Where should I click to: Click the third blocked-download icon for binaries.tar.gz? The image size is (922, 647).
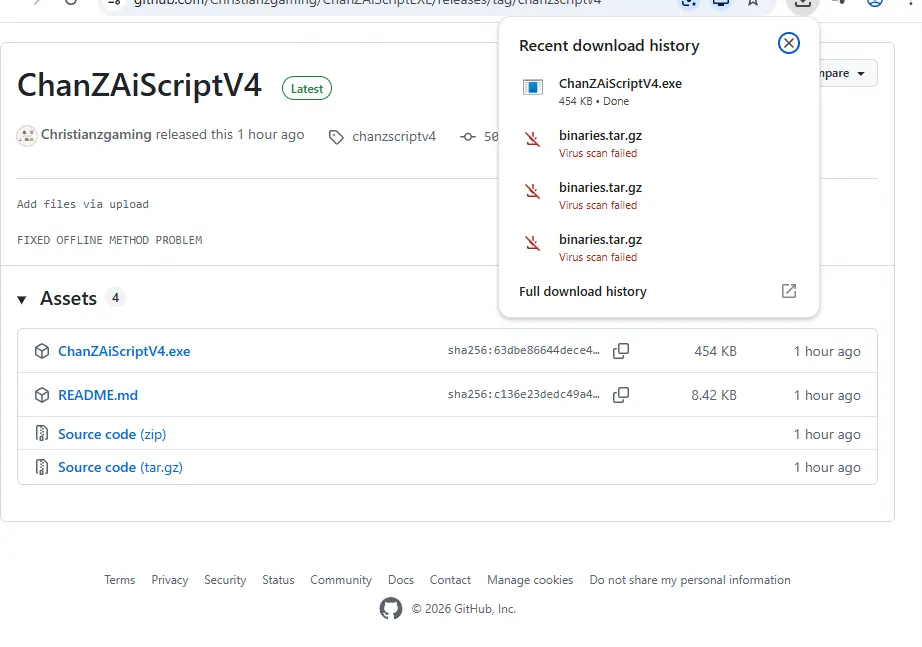coord(533,243)
